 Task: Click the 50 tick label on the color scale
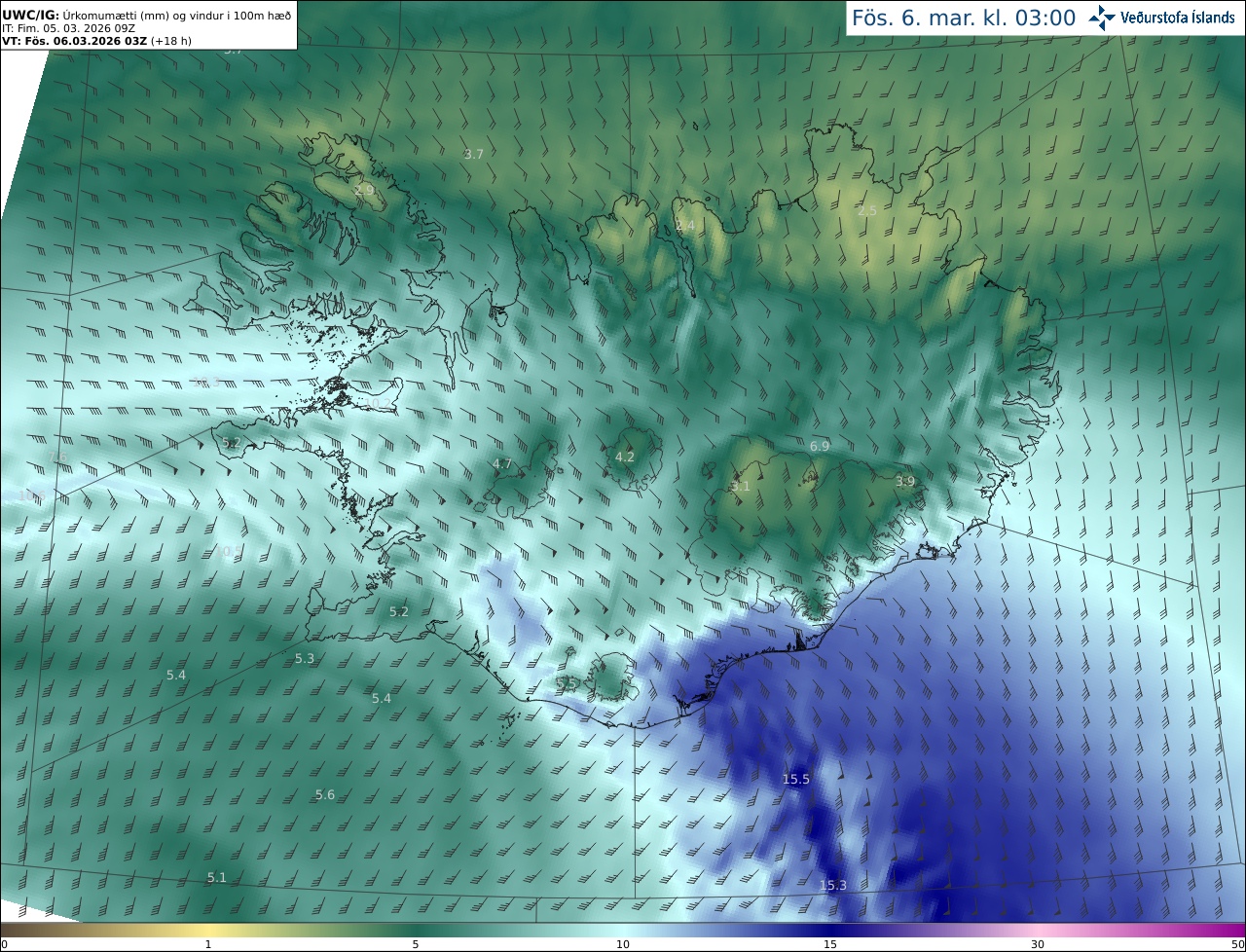[x=1238, y=944]
